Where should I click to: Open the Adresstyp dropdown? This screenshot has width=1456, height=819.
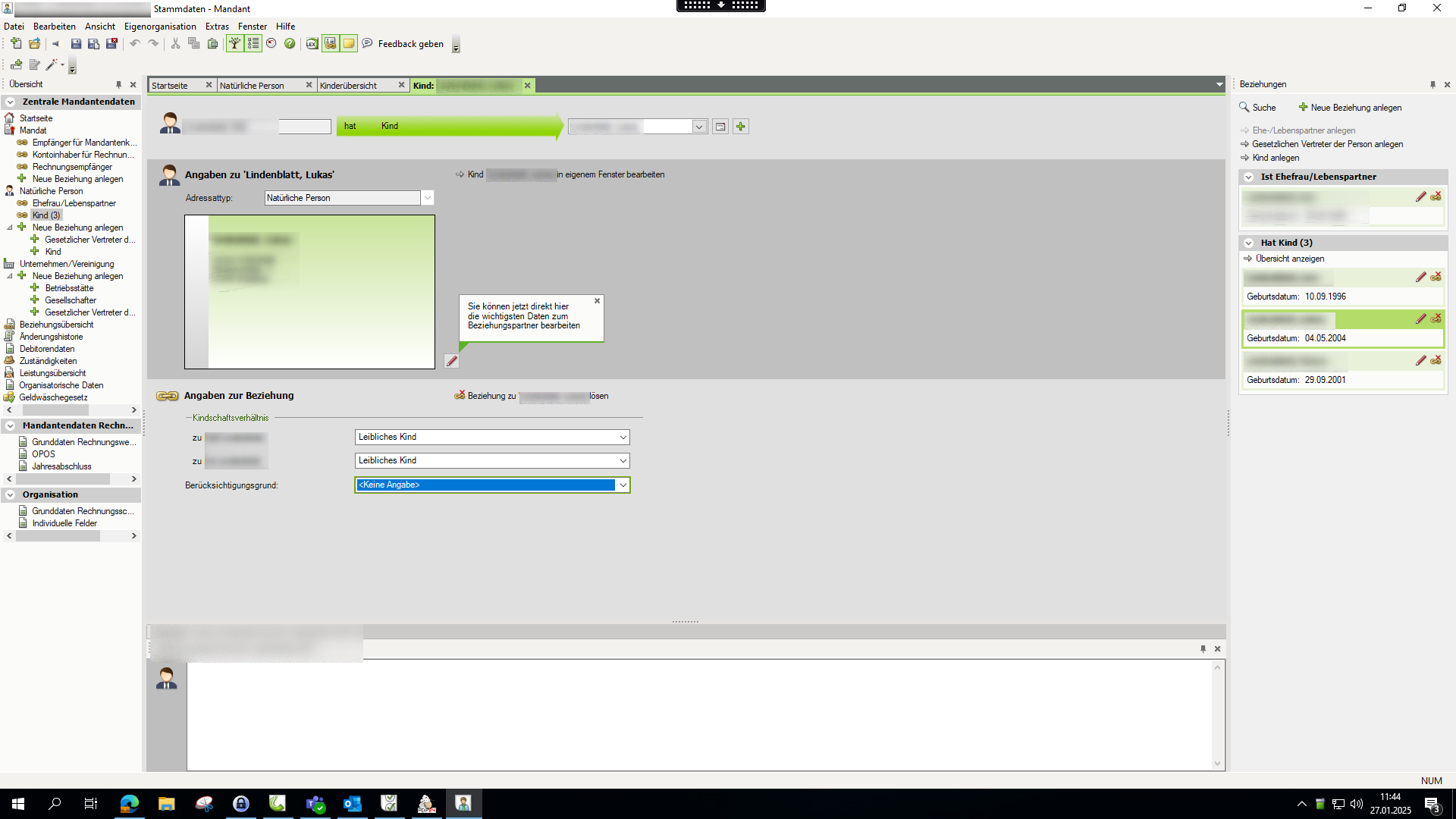tap(428, 198)
